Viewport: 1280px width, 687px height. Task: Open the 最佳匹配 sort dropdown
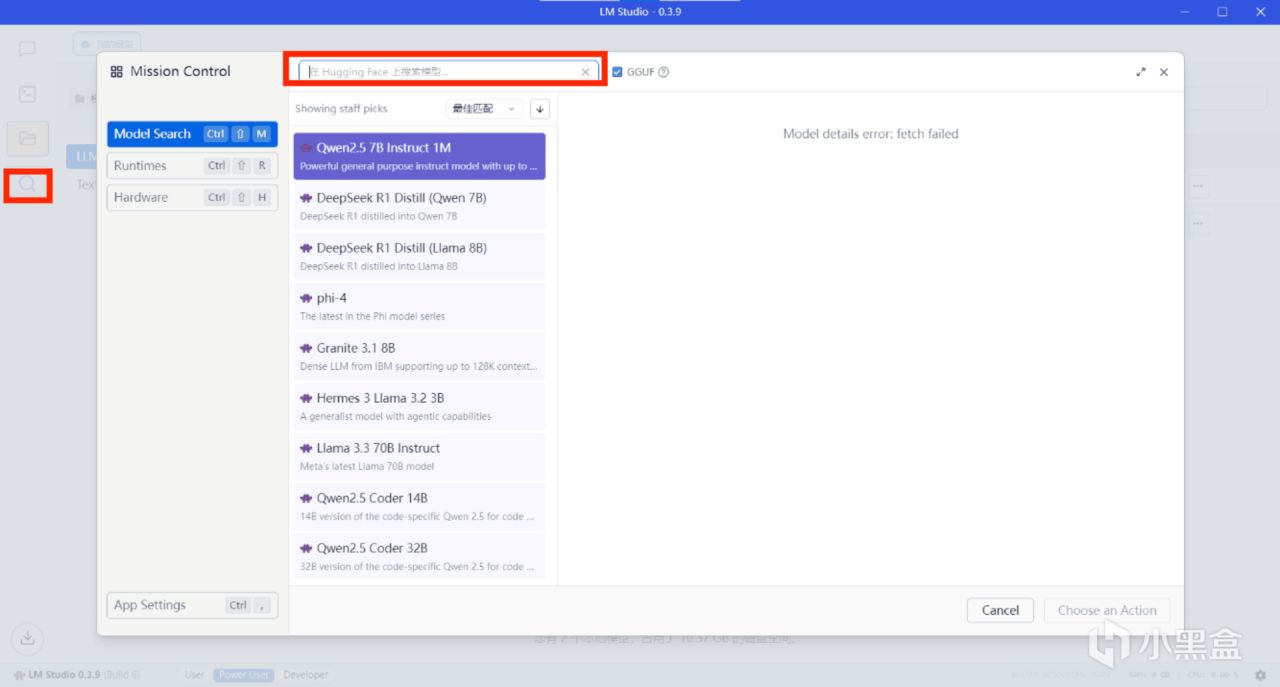coord(485,109)
